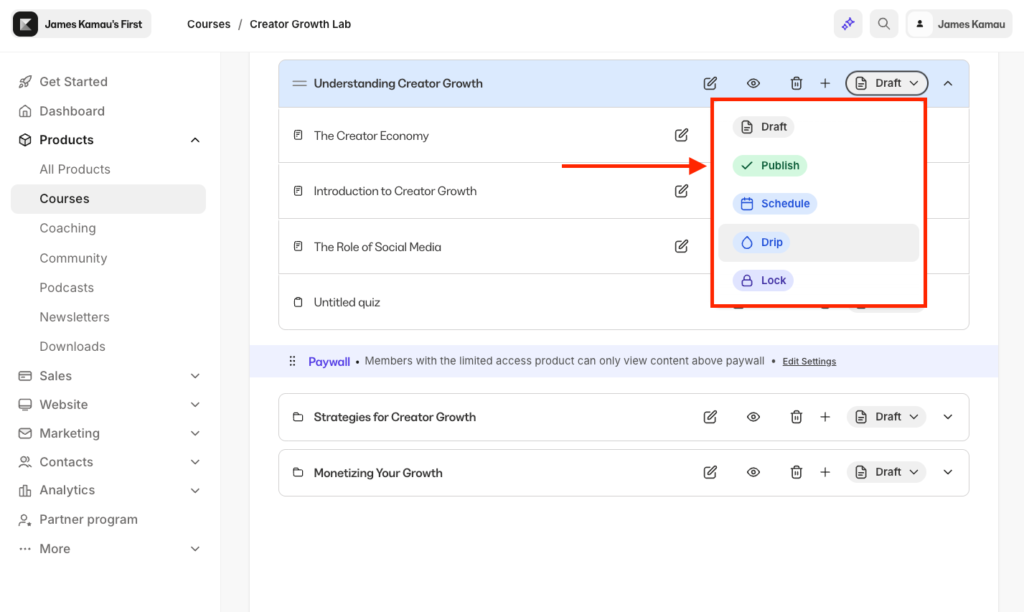Viewport: 1024px width, 612px height.
Task: Open Community in the sidebar
Action: pos(73,258)
